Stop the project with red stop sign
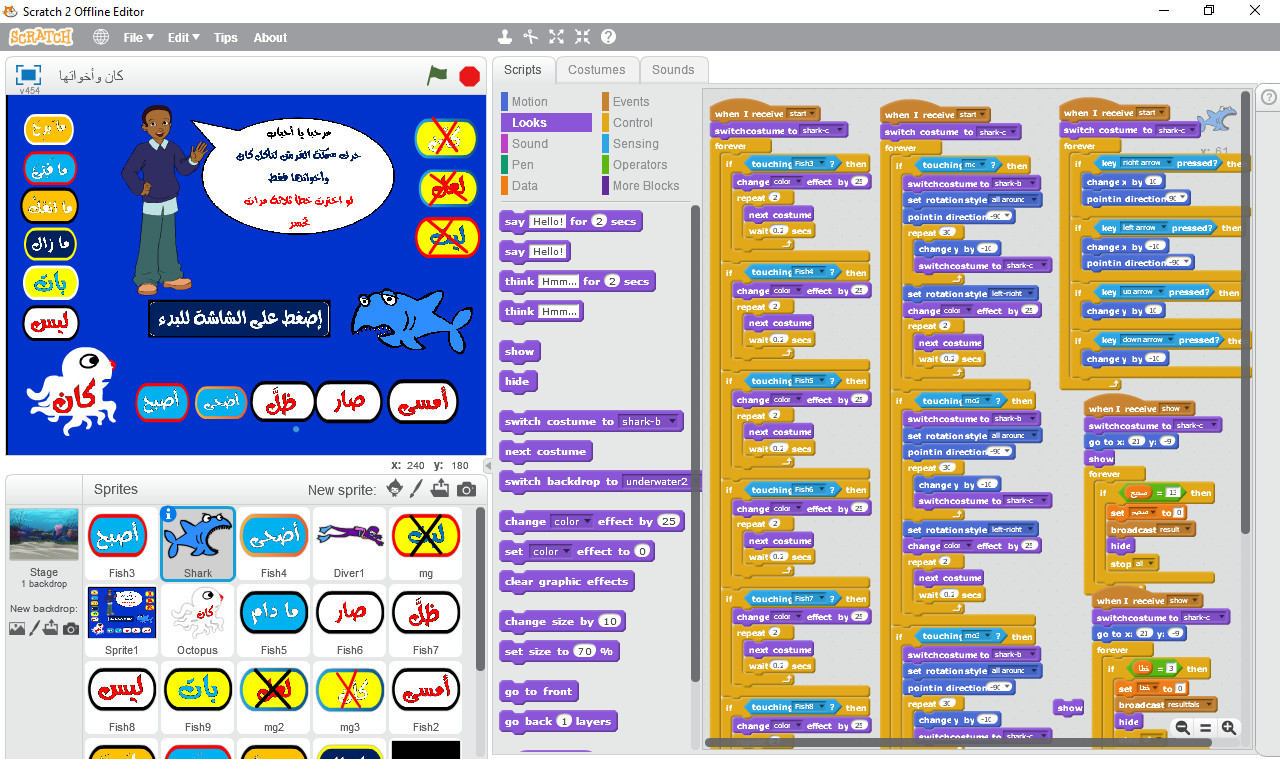Viewport: 1280px width, 759px height. click(x=469, y=76)
